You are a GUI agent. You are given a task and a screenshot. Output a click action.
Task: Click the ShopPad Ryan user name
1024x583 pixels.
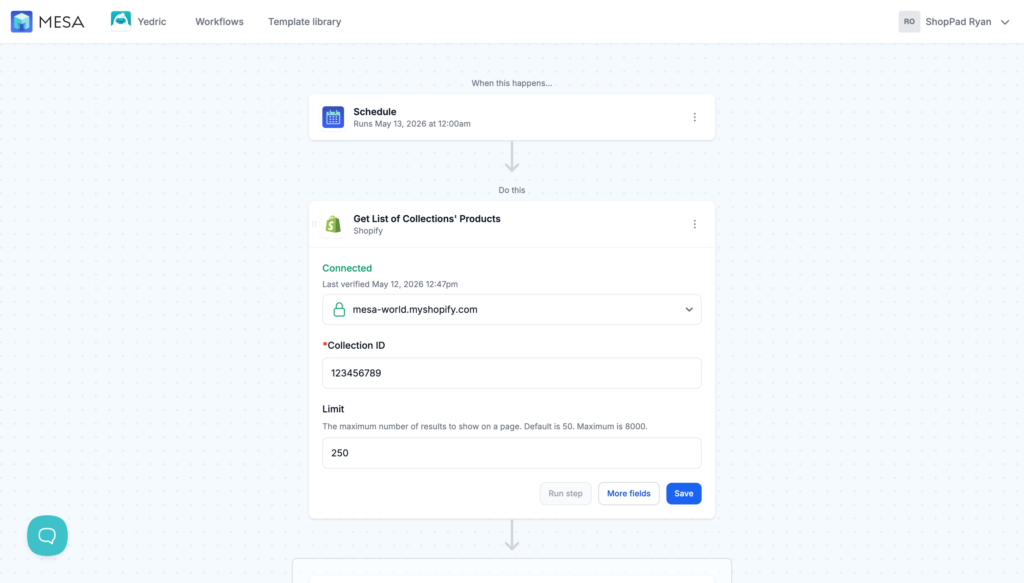958,22
